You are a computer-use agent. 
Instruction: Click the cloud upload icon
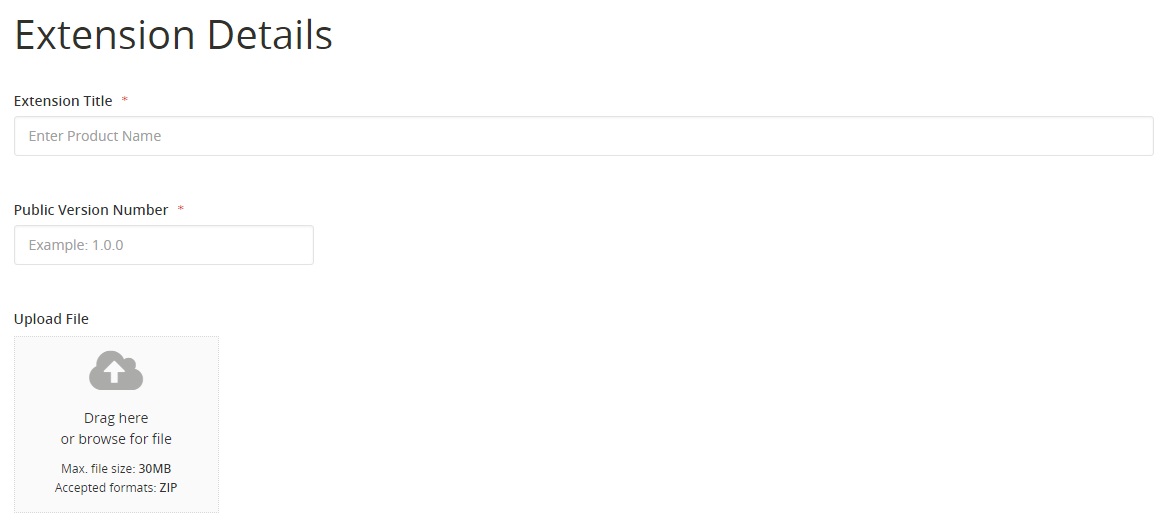coord(116,370)
